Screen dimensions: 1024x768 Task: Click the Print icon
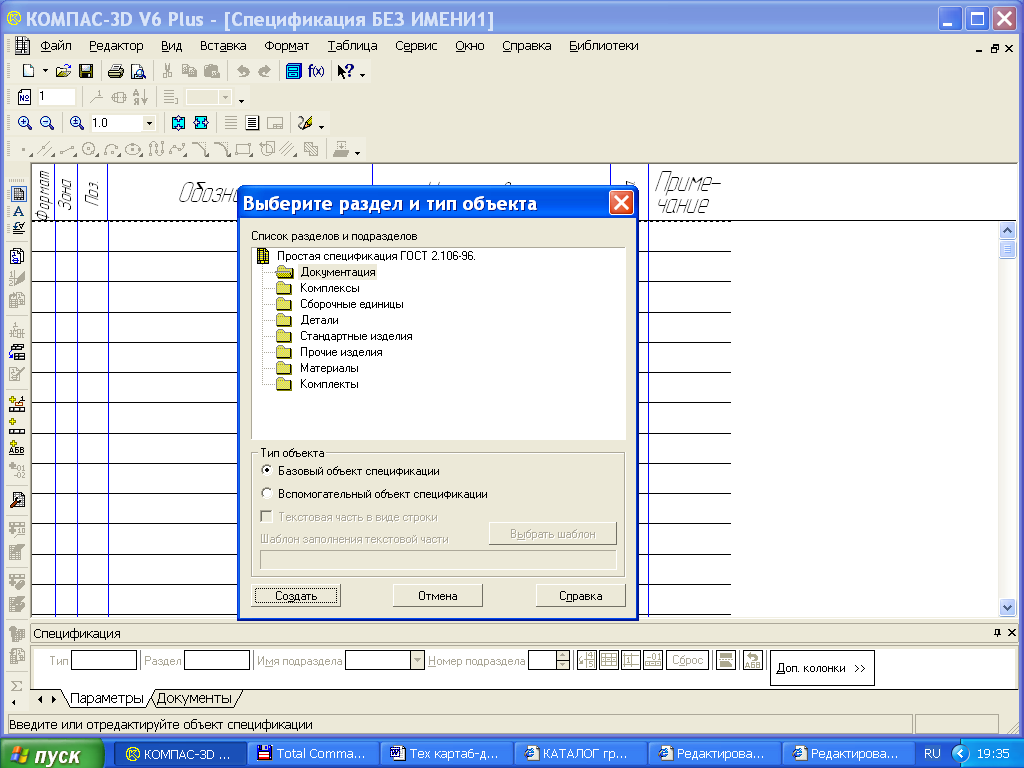(116, 71)
